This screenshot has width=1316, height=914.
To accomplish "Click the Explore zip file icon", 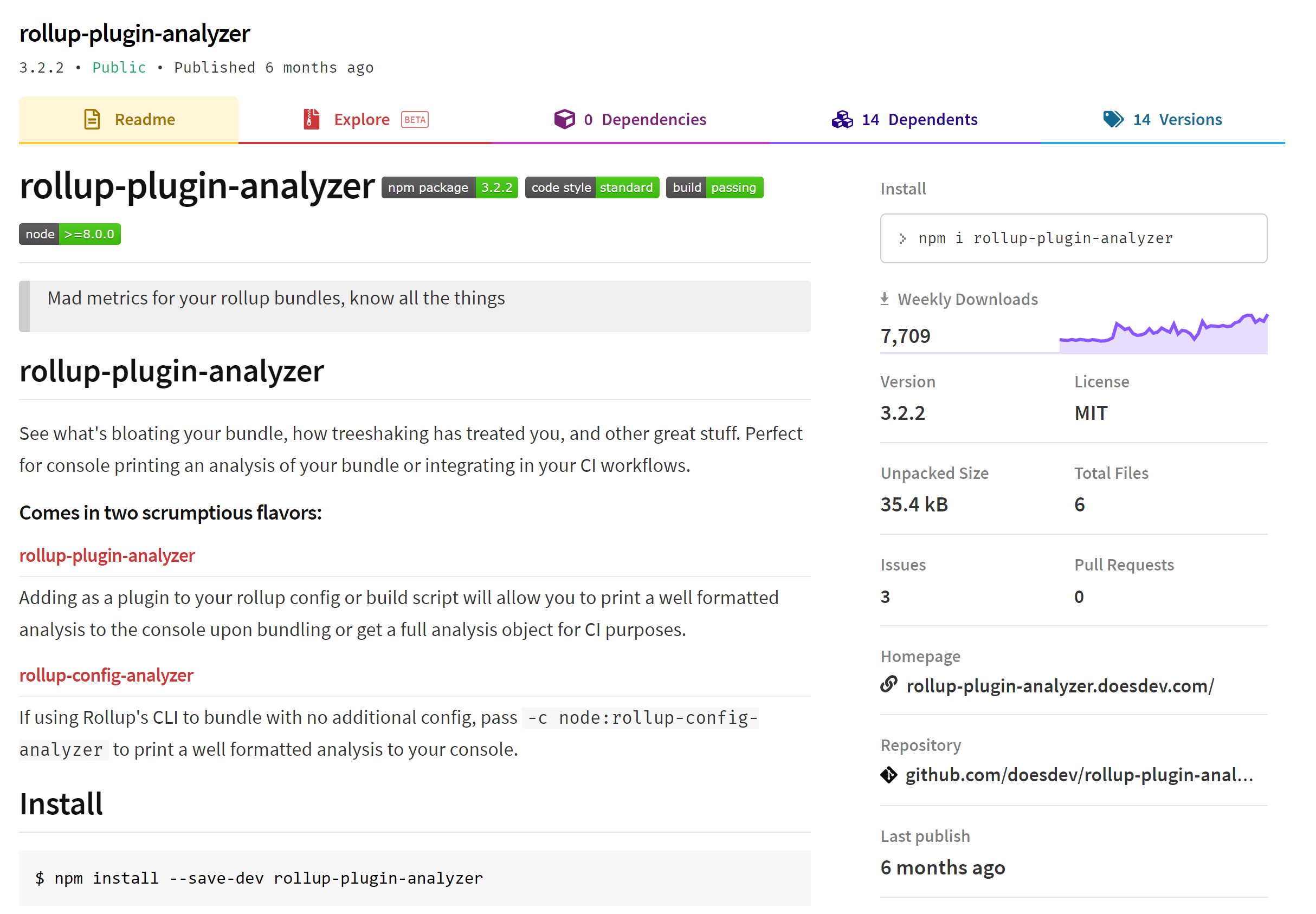I will (x=311, y=119).
